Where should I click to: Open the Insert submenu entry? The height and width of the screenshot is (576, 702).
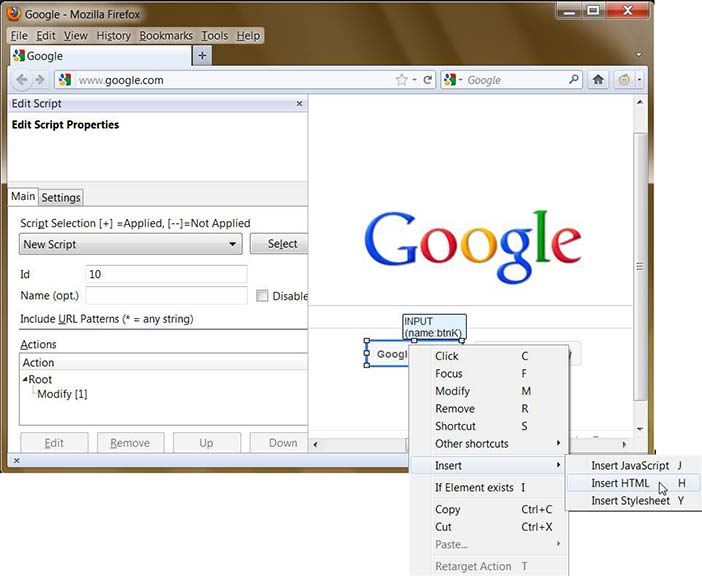(x=489, y=465)
